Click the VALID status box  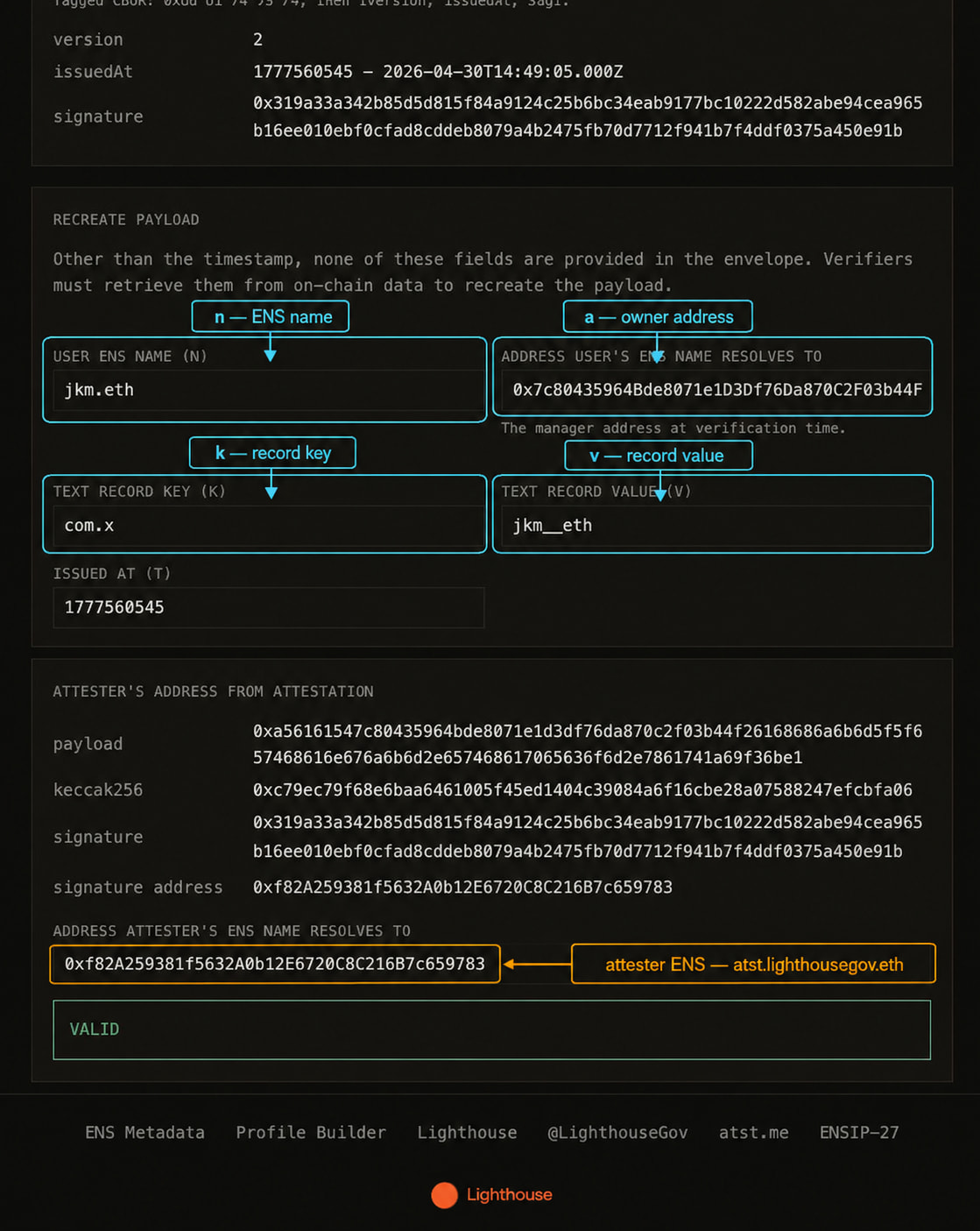[x=491, y=1029]
